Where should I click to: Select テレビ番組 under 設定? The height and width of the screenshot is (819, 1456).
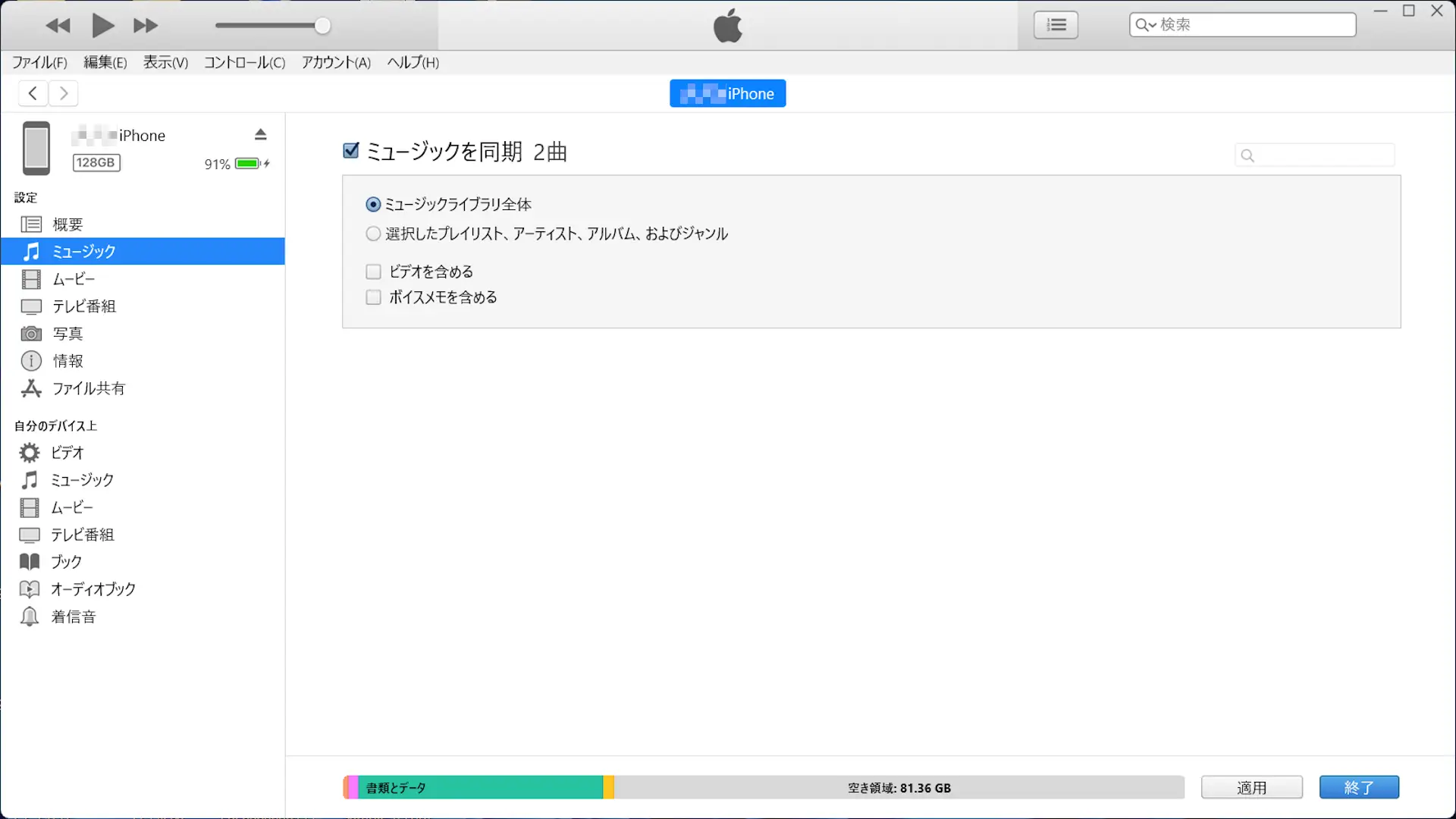143,306
